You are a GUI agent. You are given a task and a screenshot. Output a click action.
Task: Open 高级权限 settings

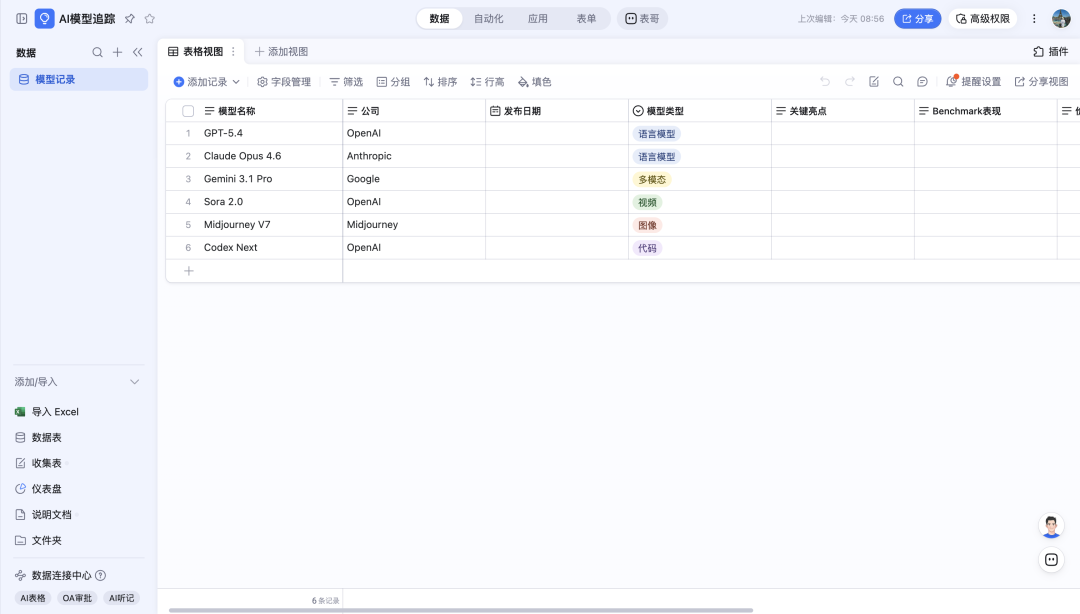pos(983,19)
